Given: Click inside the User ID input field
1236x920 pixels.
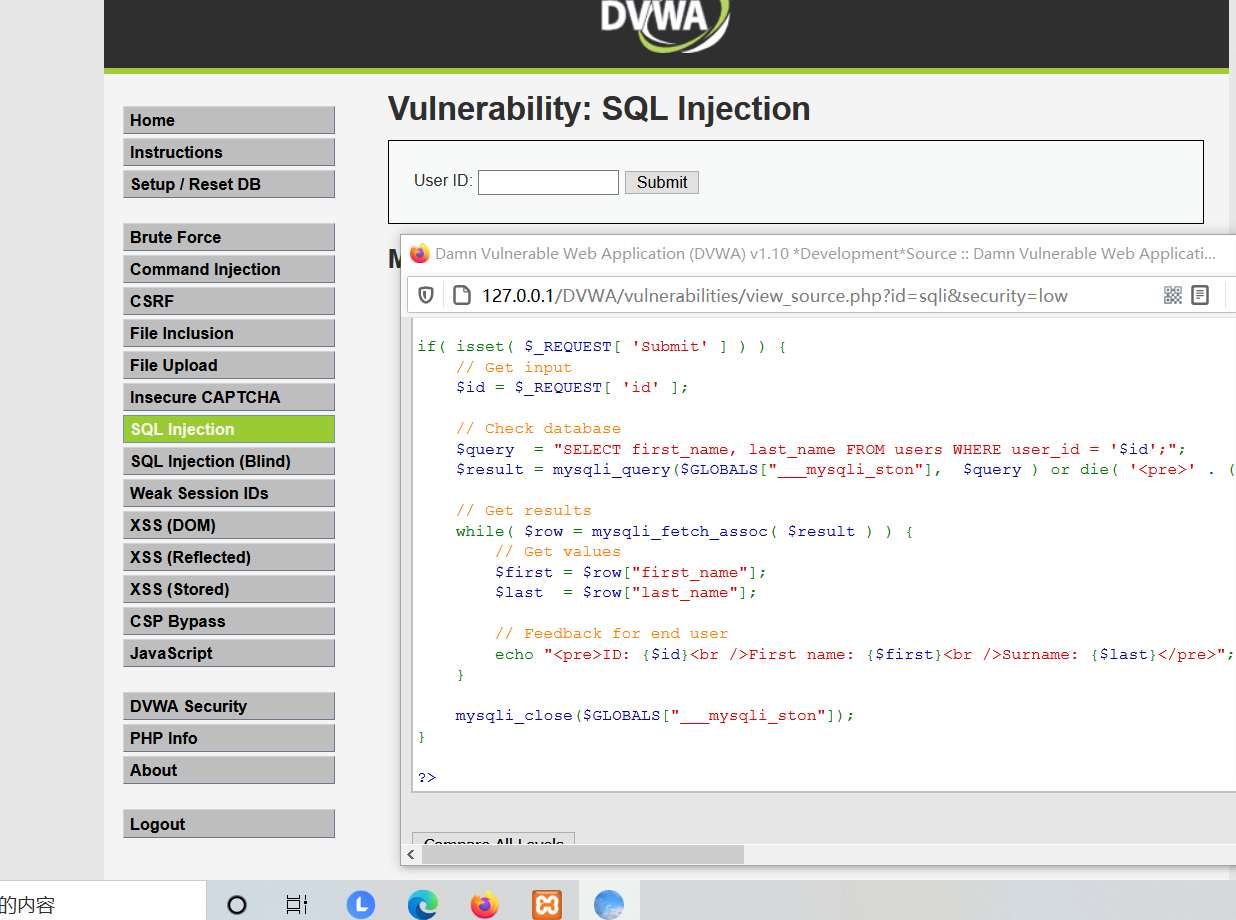Looking at the screenshot, I should (x=547, y=182).
